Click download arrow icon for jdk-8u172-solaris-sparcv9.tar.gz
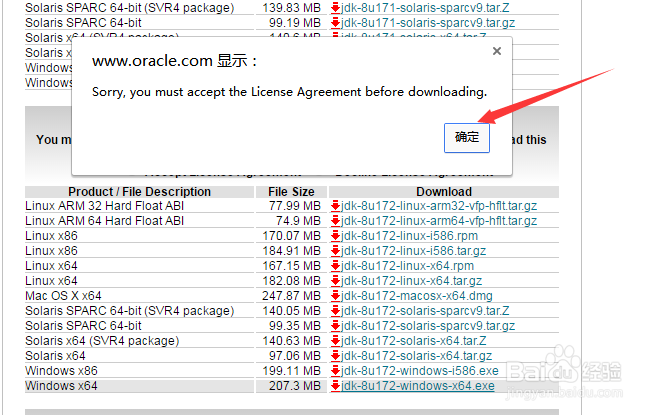 pyautogui.click(x=335, y=326)
